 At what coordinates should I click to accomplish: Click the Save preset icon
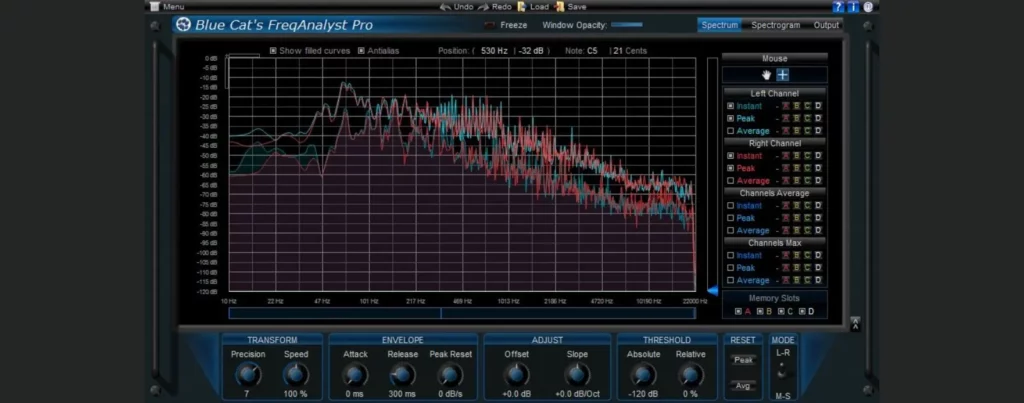pyautogui.click(x=560, y=7)
